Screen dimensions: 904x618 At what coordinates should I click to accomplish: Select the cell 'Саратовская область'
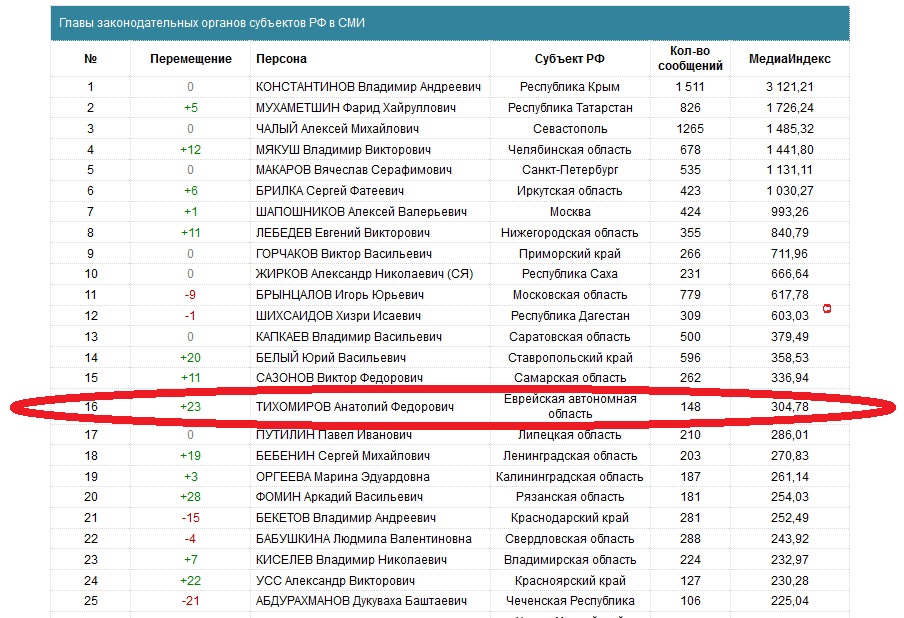(x=570, y=337)
